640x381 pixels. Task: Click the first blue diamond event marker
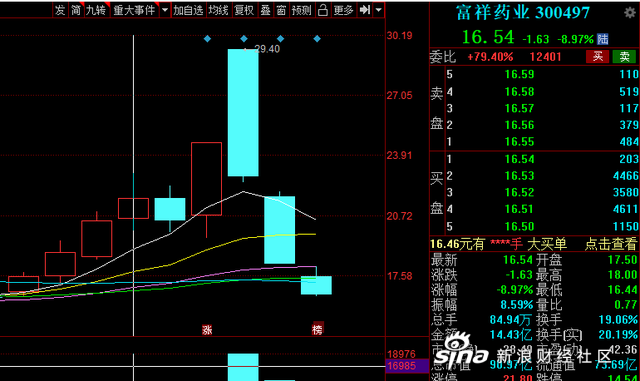point(207,39)
